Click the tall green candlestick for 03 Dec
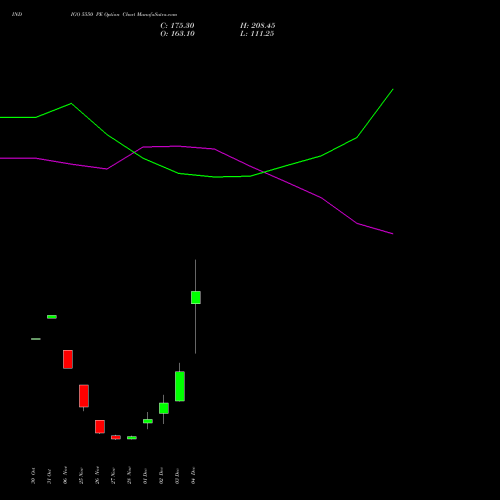The height and width of the screenshot is (500, 500). (180, 386)
